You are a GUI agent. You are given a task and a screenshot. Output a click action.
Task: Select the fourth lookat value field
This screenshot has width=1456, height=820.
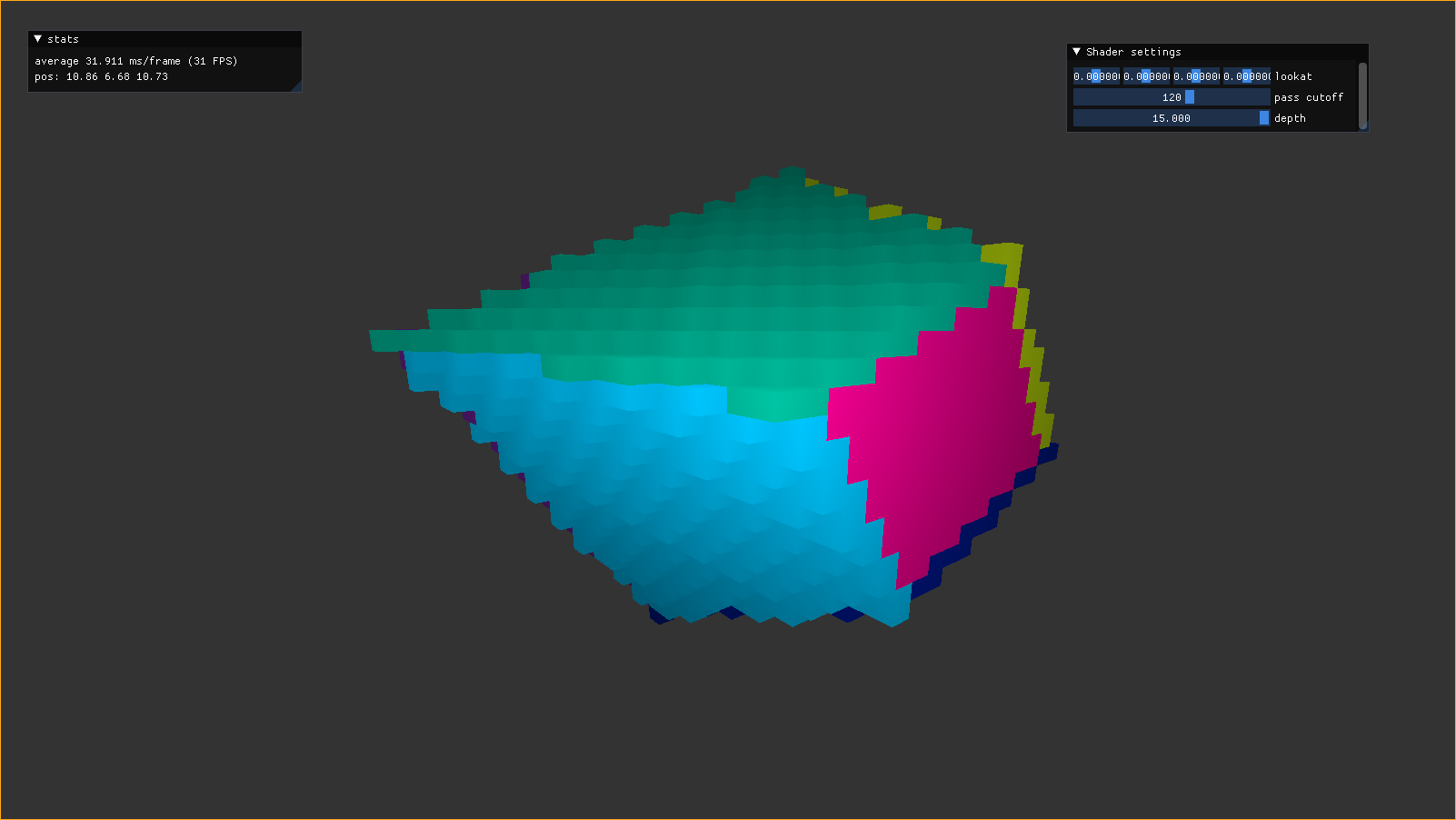point(1245,76)
